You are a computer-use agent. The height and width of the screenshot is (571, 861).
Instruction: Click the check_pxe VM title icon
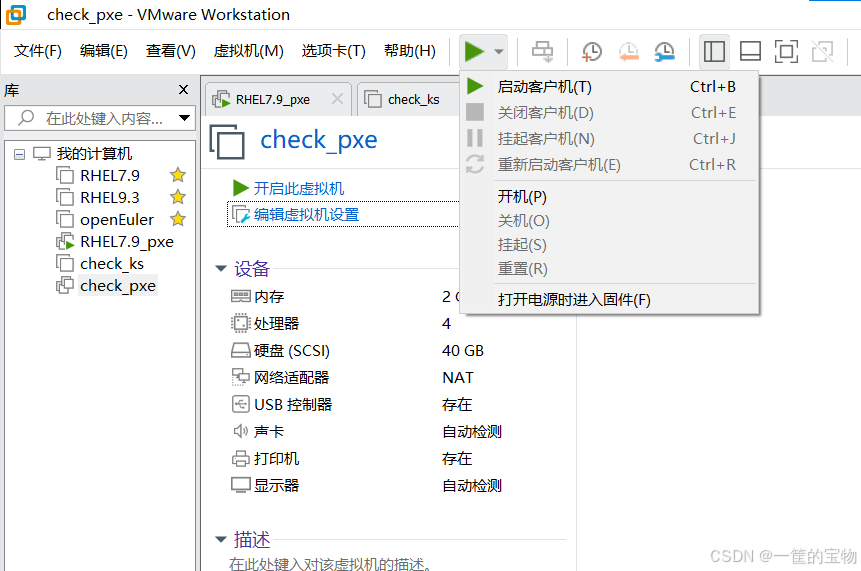227,142
